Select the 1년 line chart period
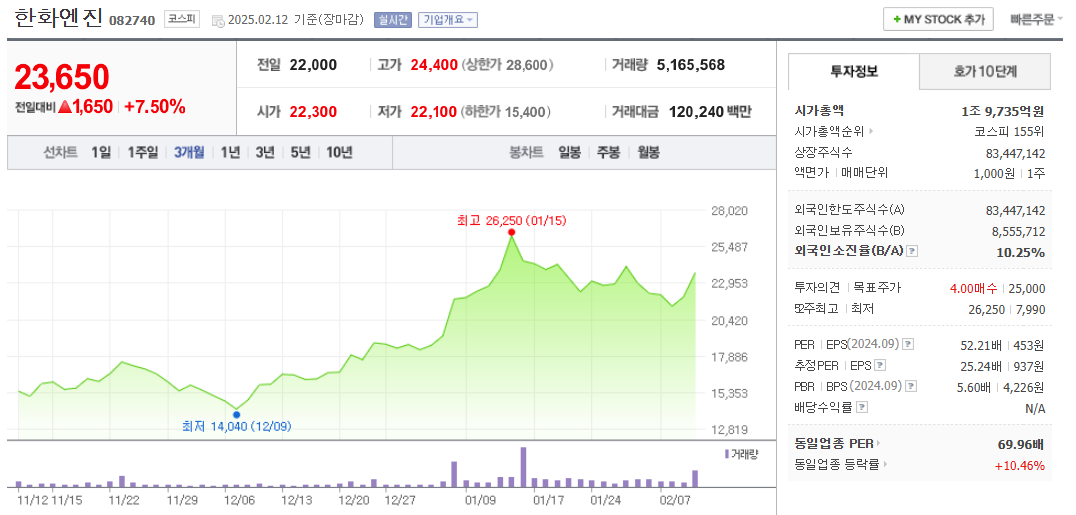Screen dimensions: 1076x515 [x=230, y=152]
